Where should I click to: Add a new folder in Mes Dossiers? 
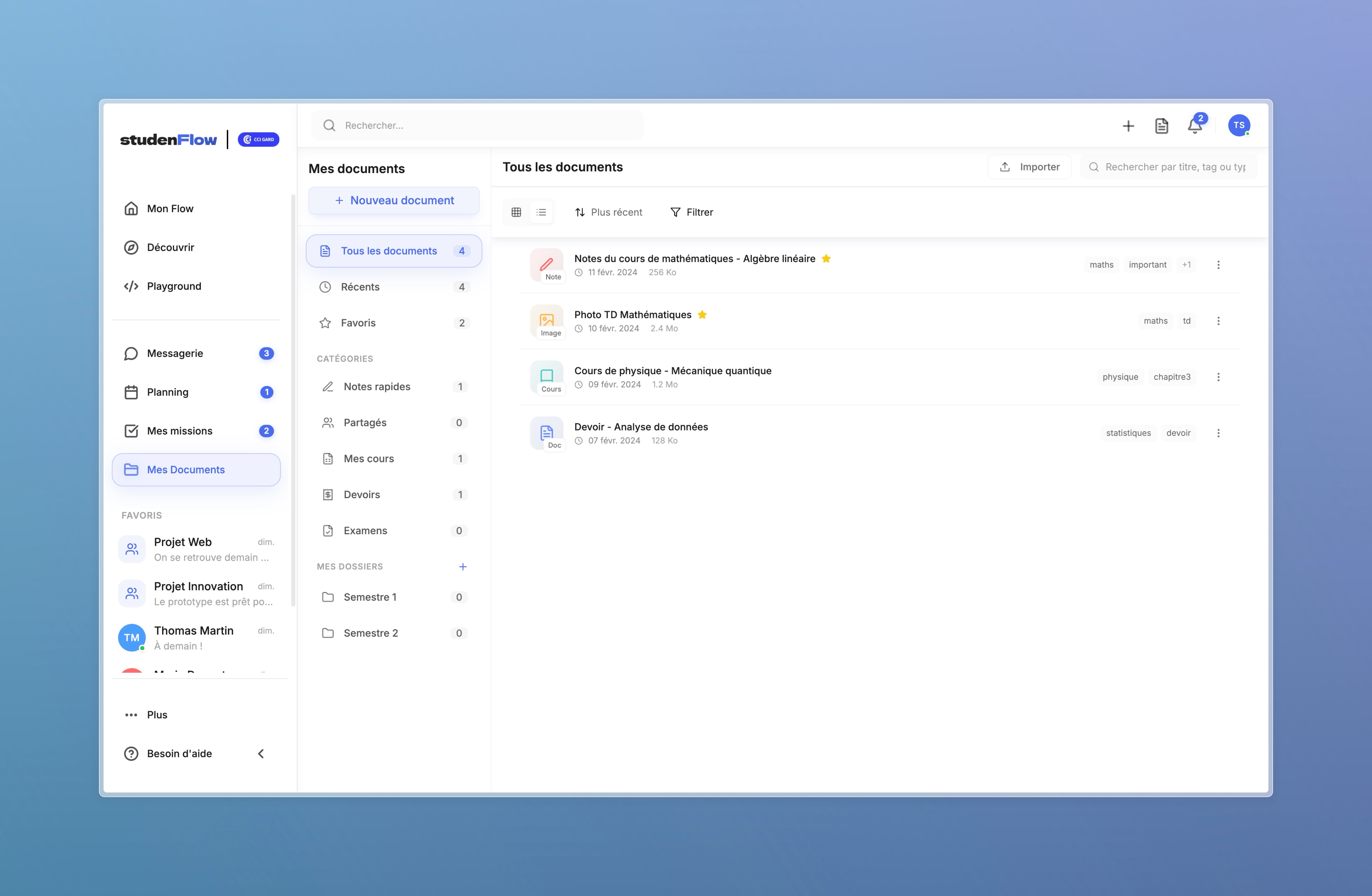[462, 566]
